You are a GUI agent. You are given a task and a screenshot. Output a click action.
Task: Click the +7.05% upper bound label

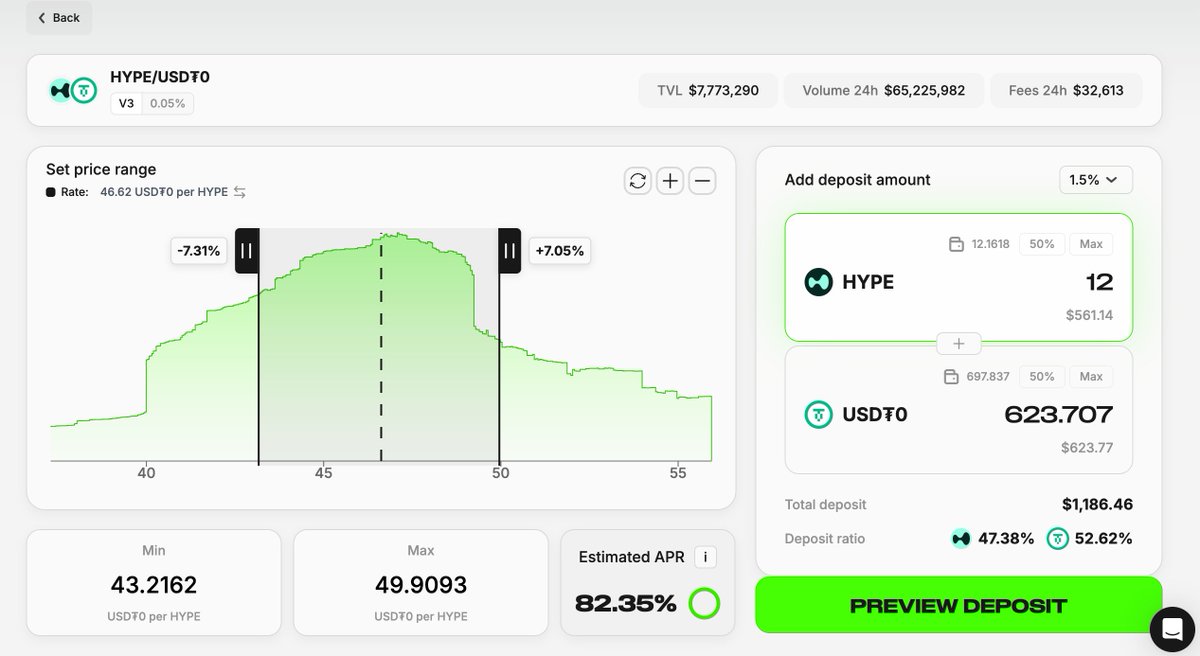click(x=560, y=251)
